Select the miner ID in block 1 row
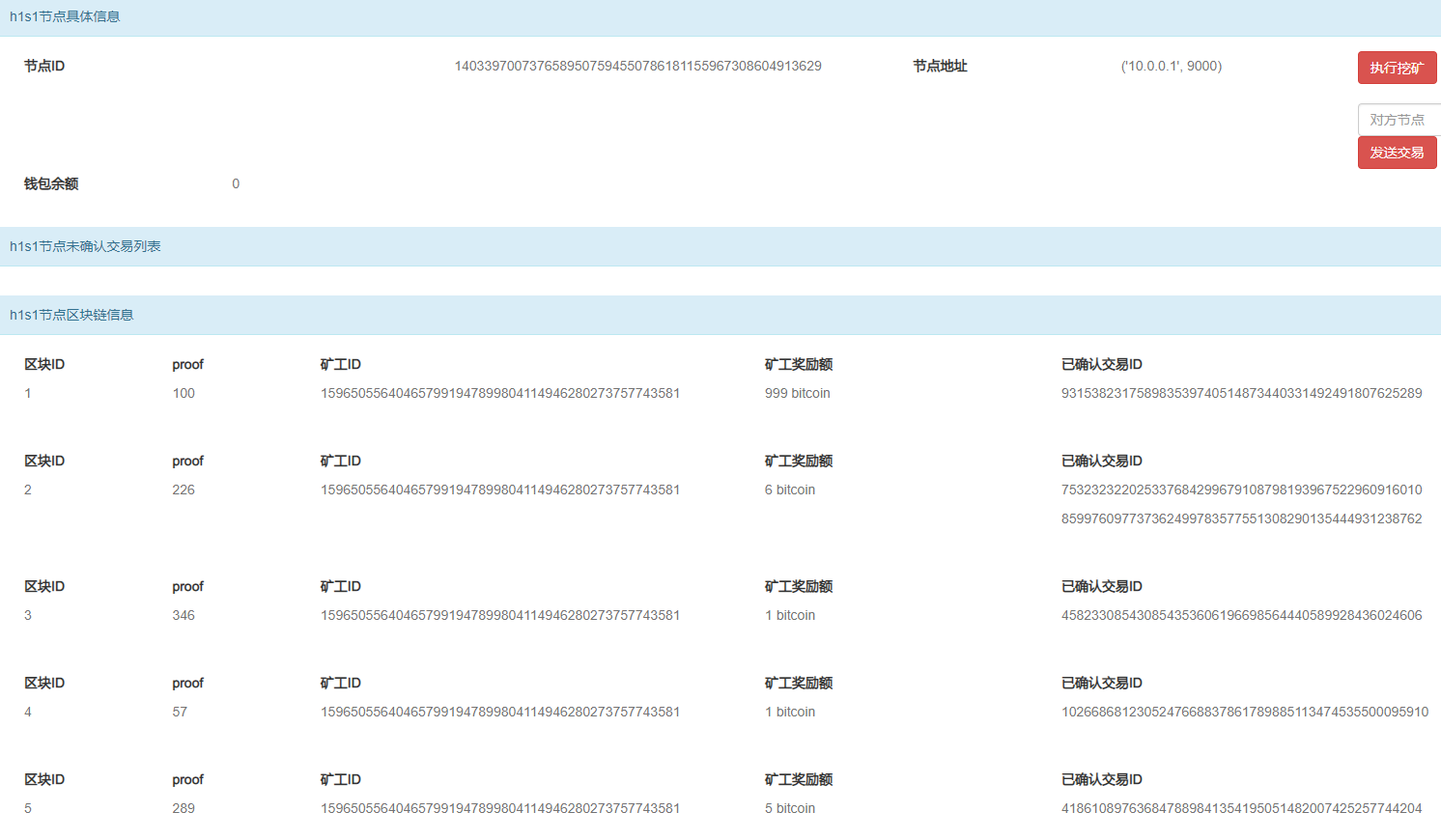This screenshot has width=1441, height=840. click(x=500, y=393)
